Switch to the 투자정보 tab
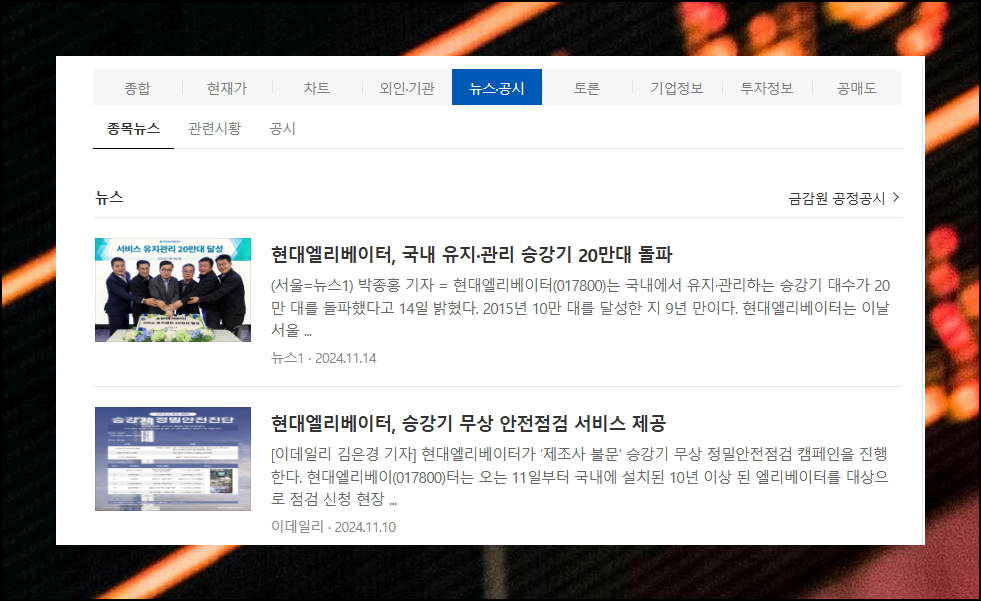 click(x=767, y=88)
